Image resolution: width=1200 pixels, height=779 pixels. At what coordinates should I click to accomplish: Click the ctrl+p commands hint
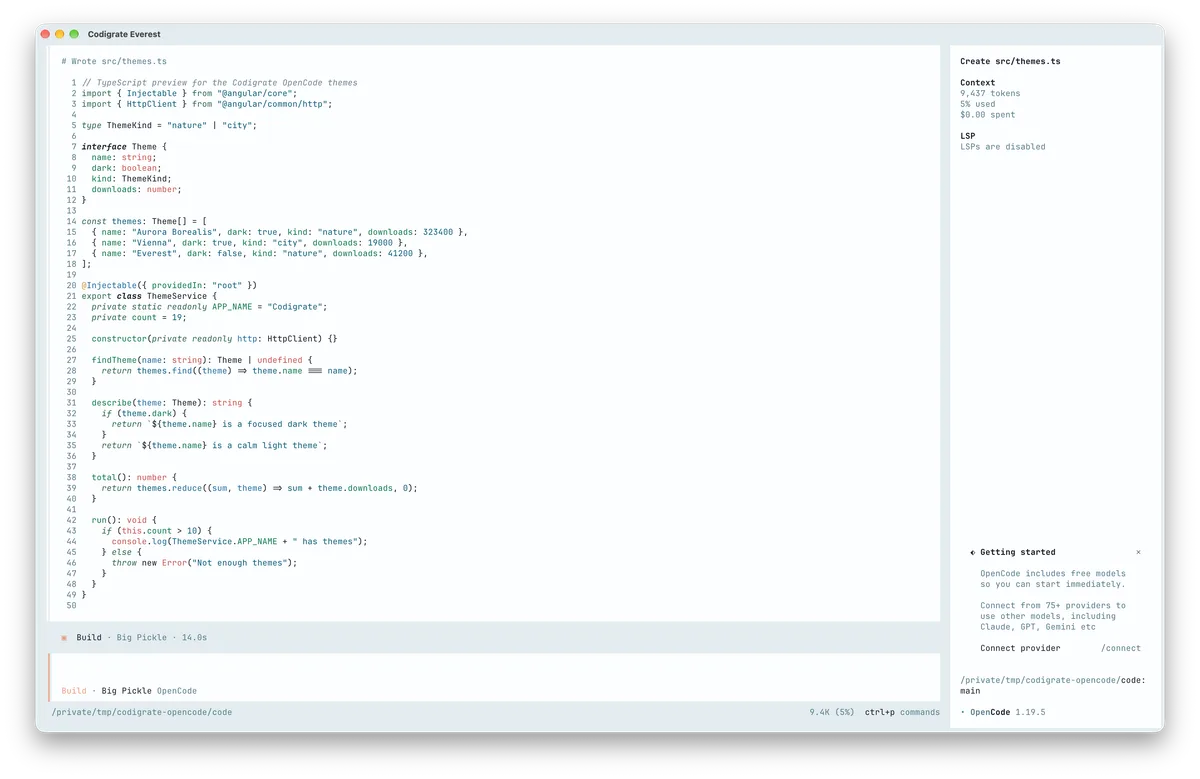902,712
